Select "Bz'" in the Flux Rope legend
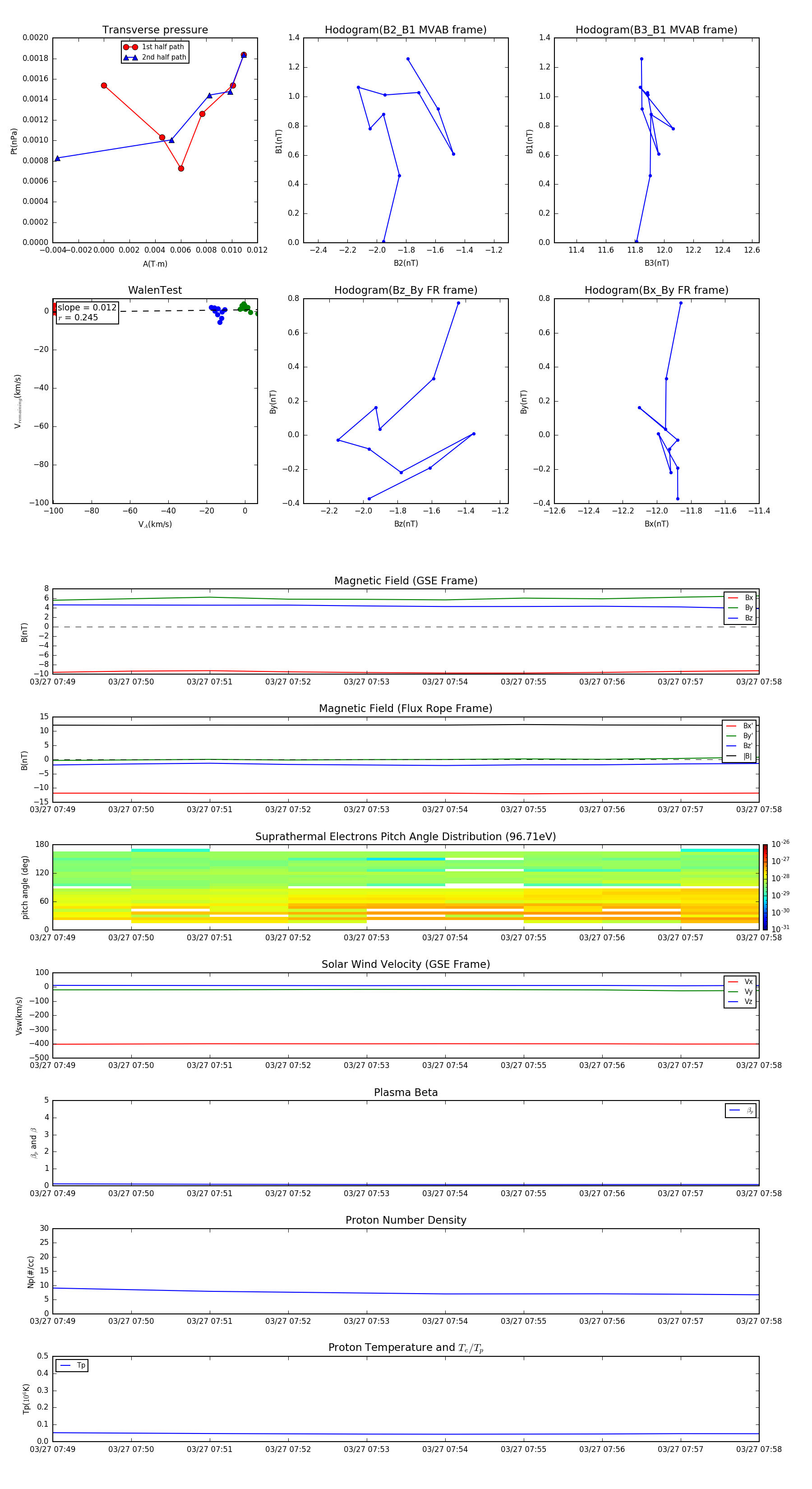 [740, 746]
